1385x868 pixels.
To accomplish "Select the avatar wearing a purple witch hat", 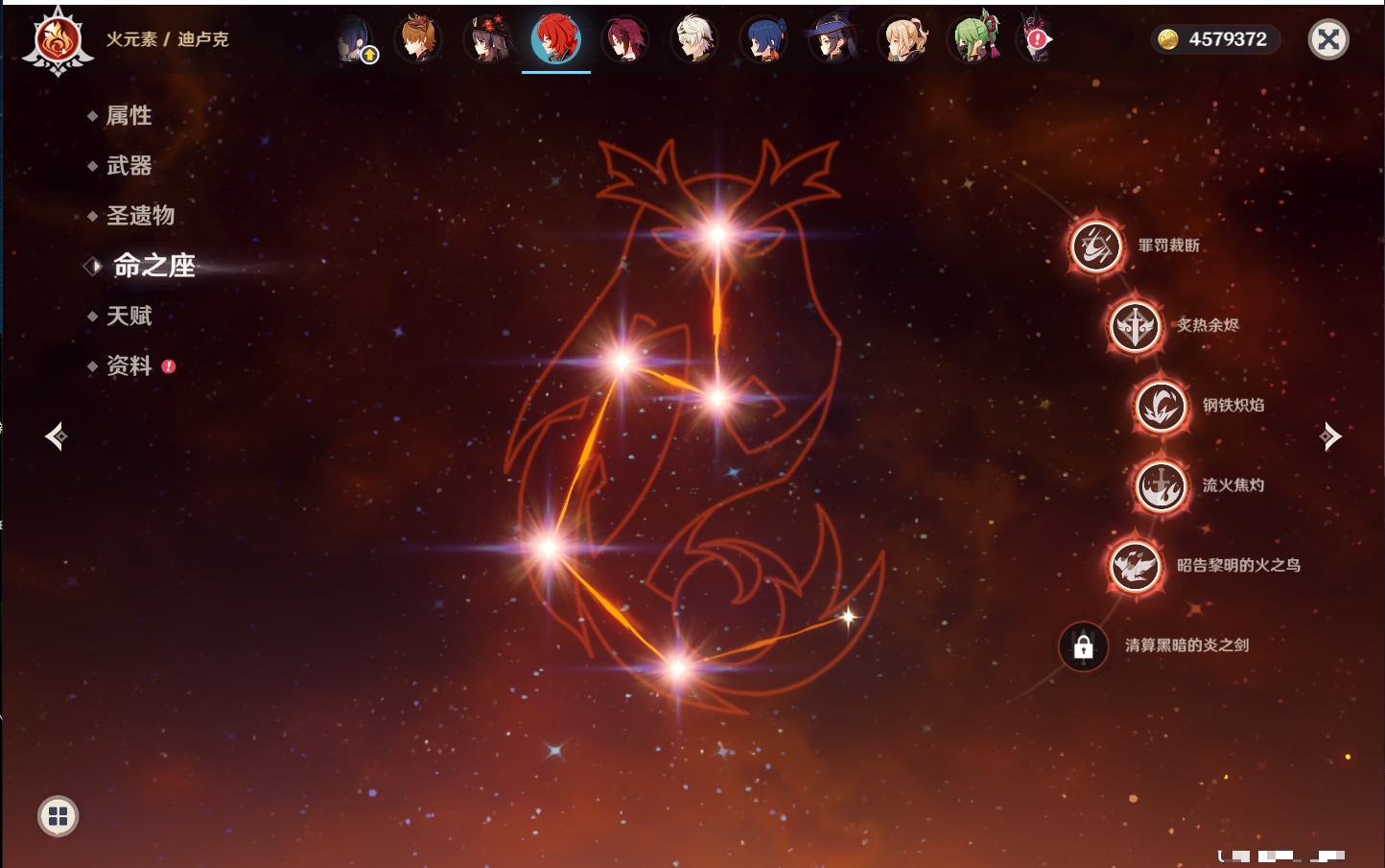I will [x=833, y=39].
